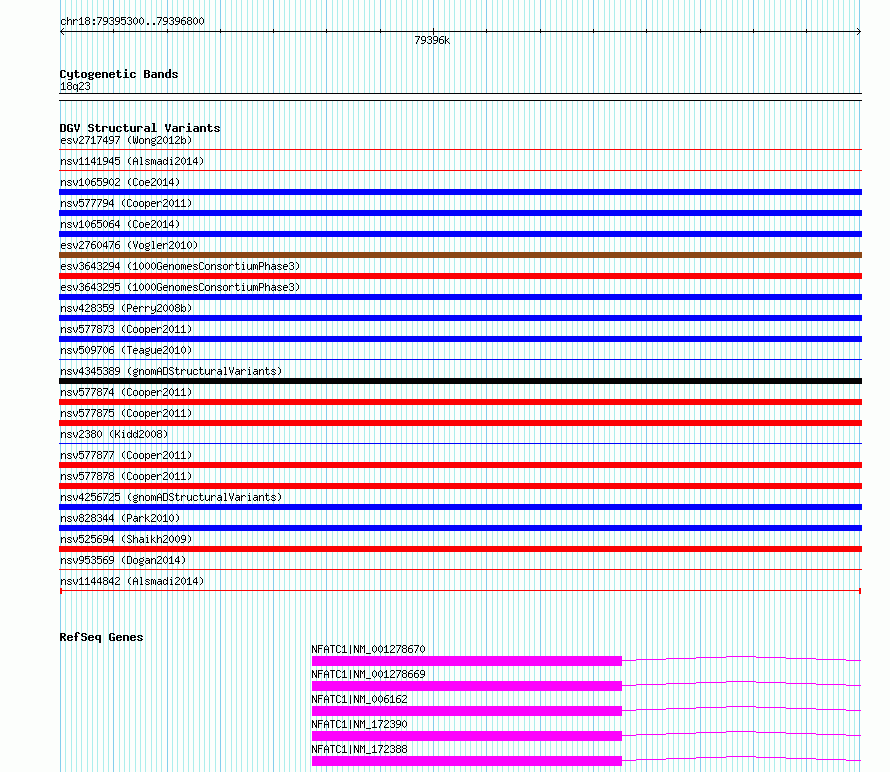Viewport: 890px width, 772px height.
Task: Select nsv577874 (Cooper2011) label
Action: [x=126, y=392]
